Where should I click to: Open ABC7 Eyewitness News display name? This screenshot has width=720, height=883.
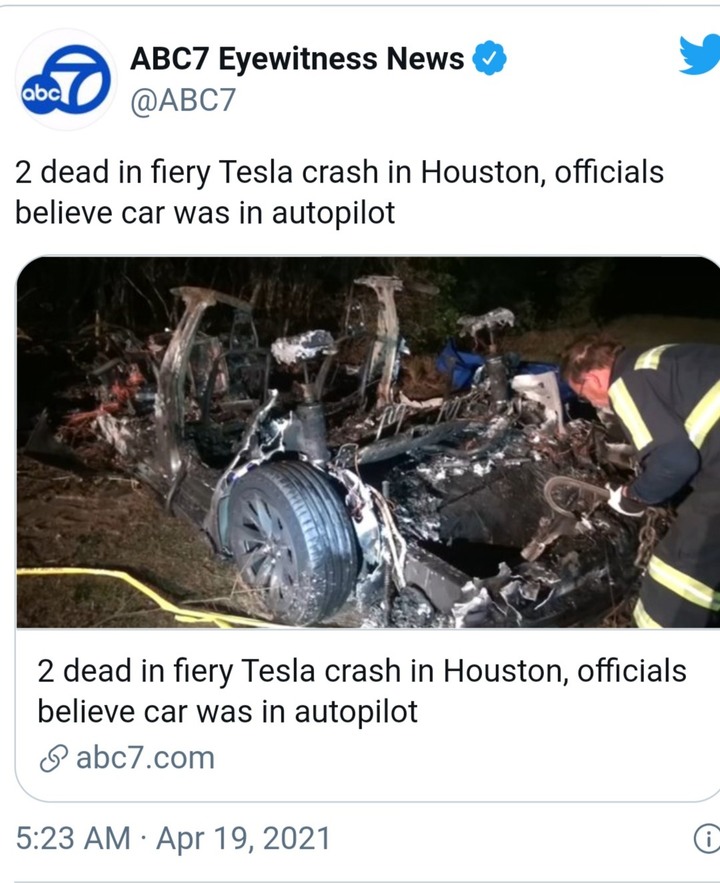click(x=297, y=59)
